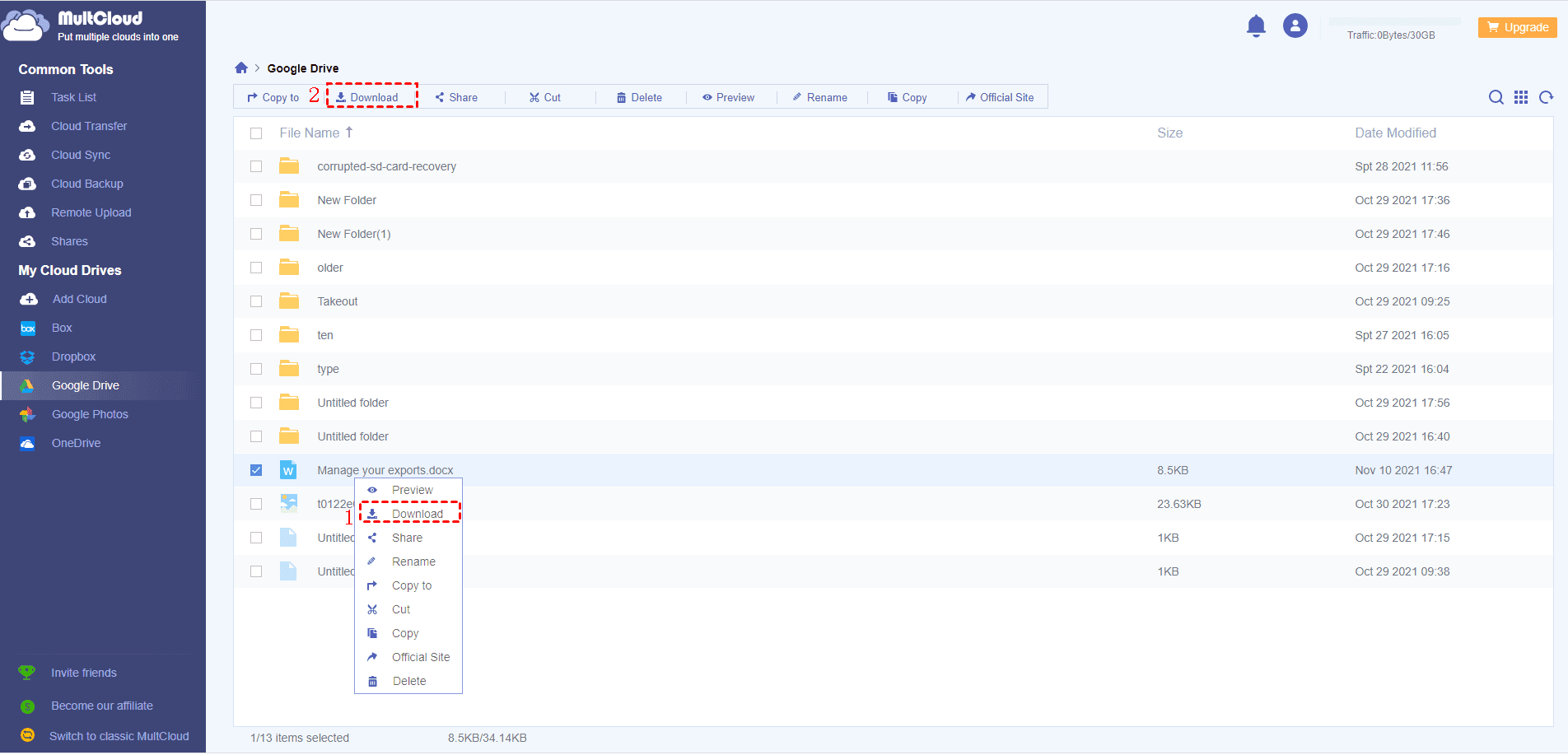Open the notifications bell
The height and width of the screenshot is (755, 1568).
tap(1256, 26)
